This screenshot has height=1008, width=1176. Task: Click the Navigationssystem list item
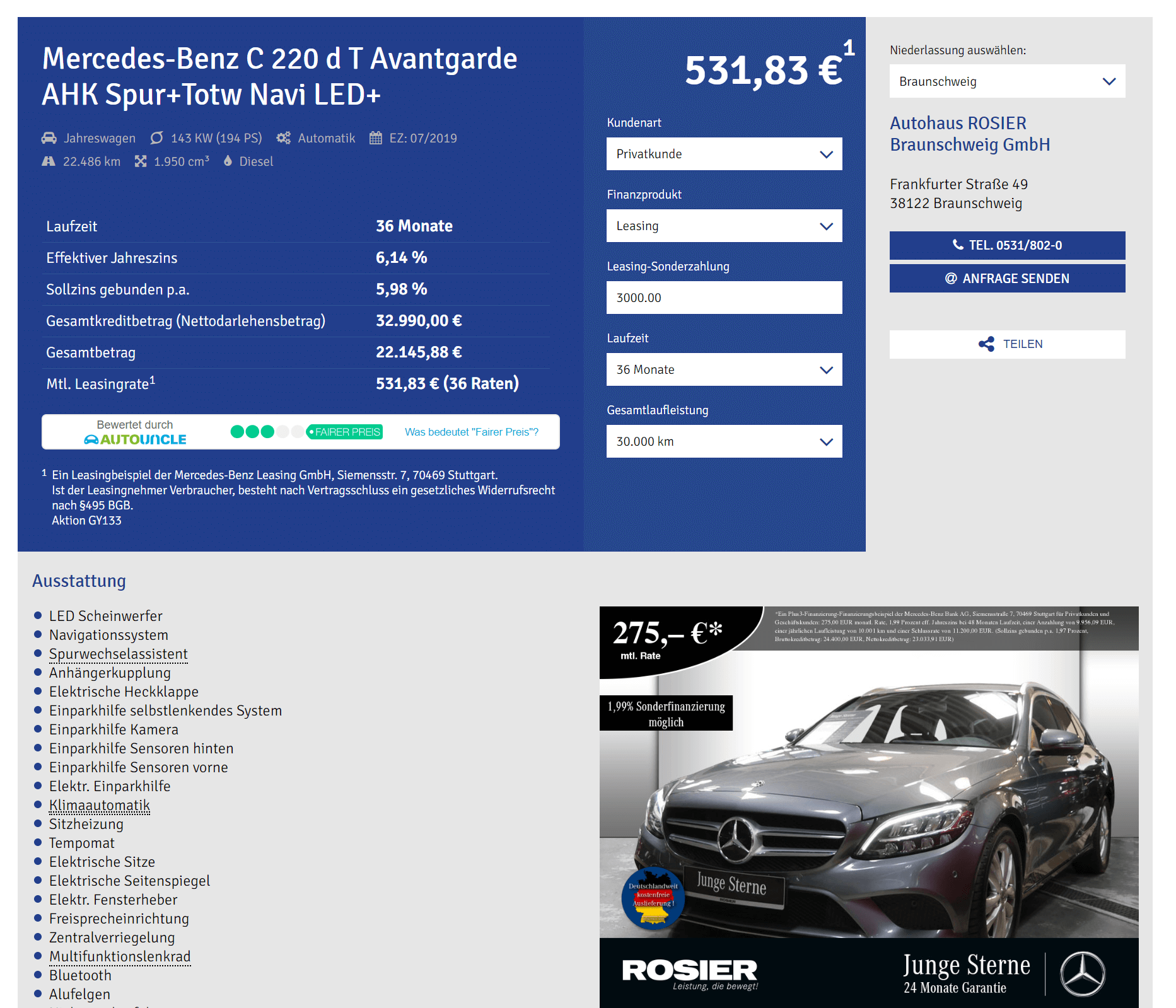point(108,635)
